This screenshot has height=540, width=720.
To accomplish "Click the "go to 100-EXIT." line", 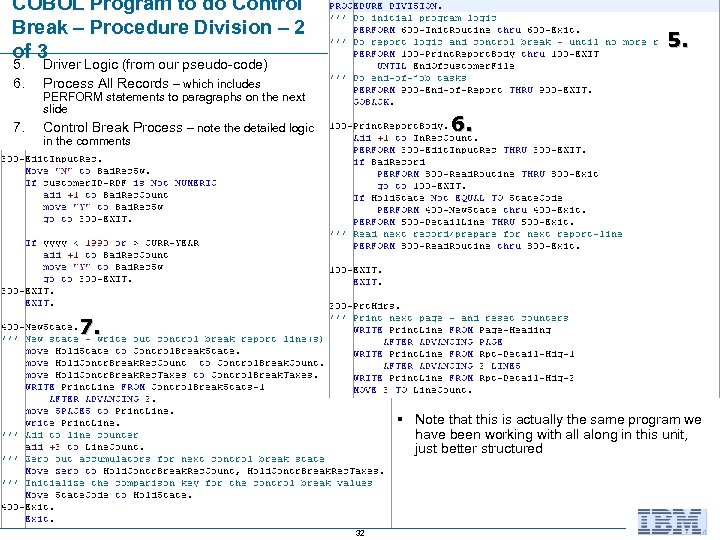I will tap(422, 186).
